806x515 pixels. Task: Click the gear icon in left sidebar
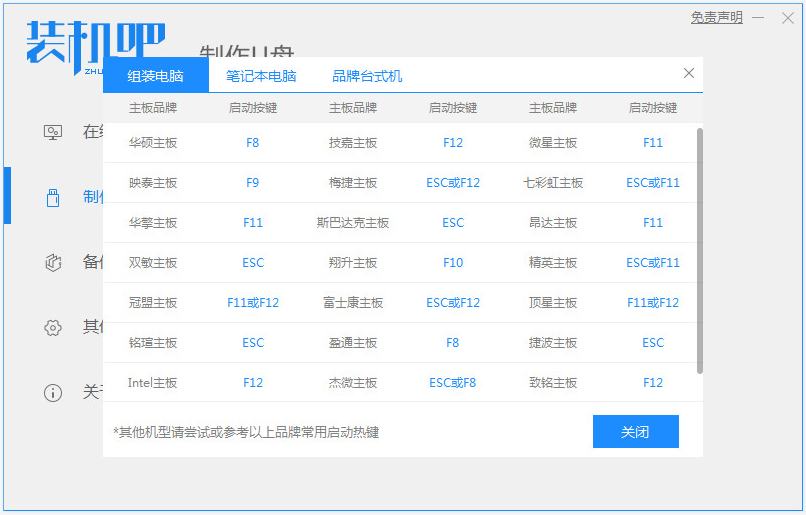click(x=53, y=327)
